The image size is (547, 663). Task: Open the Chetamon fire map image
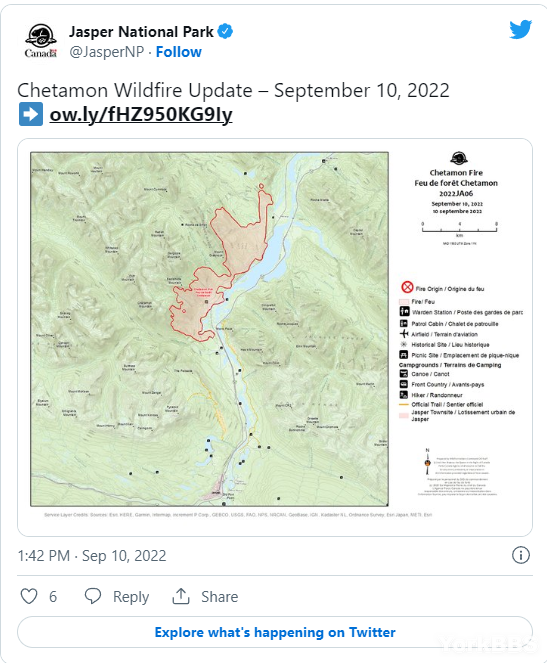(x=275, y=337)
